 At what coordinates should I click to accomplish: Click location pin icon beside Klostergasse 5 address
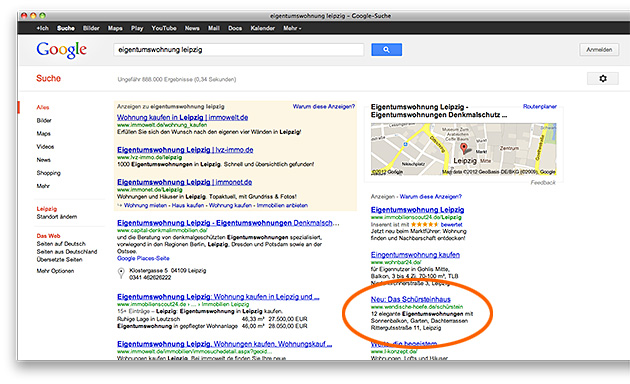(121, 273)
